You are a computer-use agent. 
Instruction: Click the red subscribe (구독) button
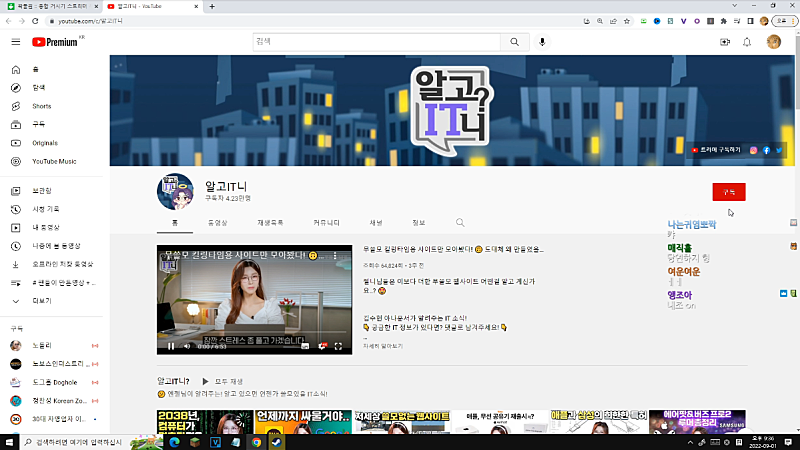[729, 192]
